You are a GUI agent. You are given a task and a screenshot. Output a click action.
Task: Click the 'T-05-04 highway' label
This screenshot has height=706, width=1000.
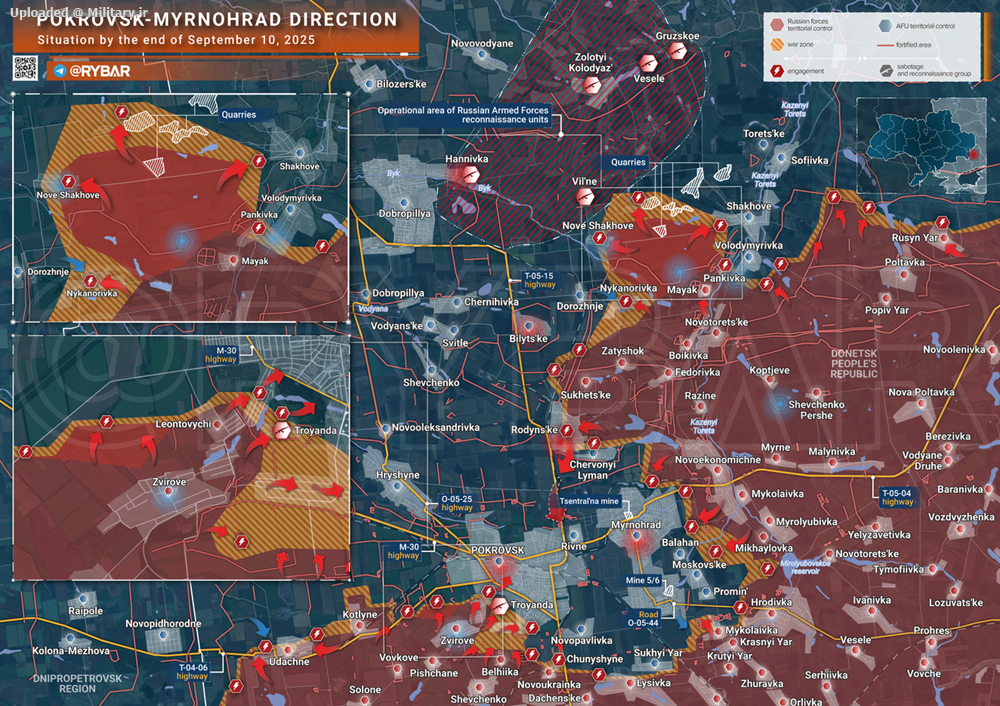897,497
